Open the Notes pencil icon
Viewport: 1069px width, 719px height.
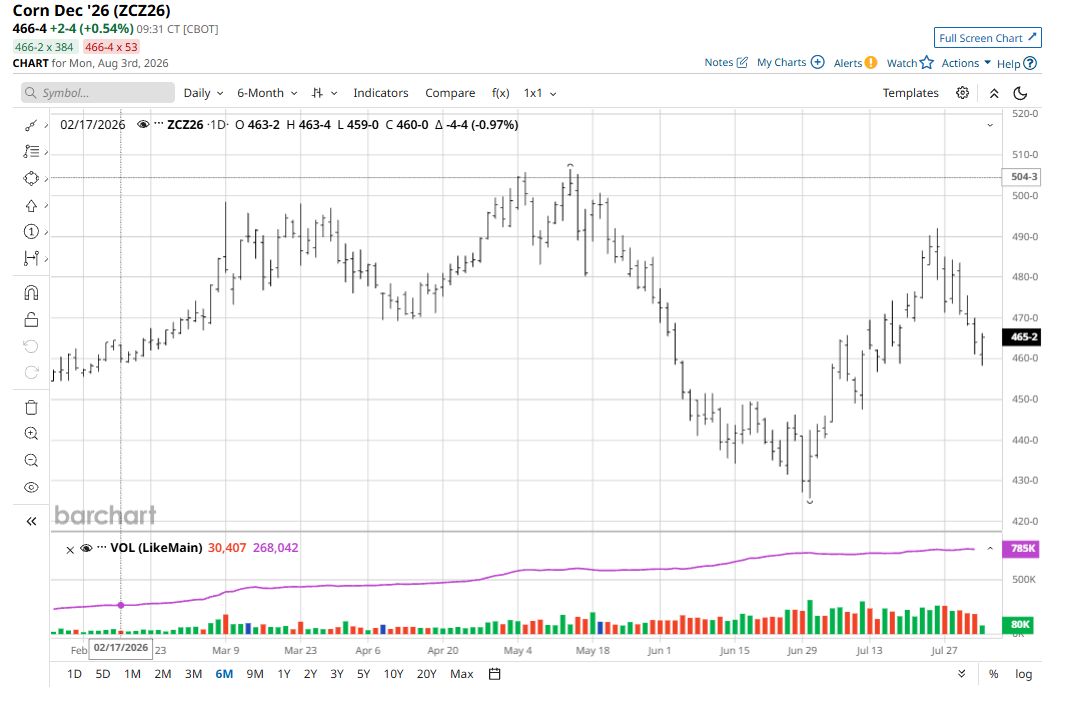(742, 62)
